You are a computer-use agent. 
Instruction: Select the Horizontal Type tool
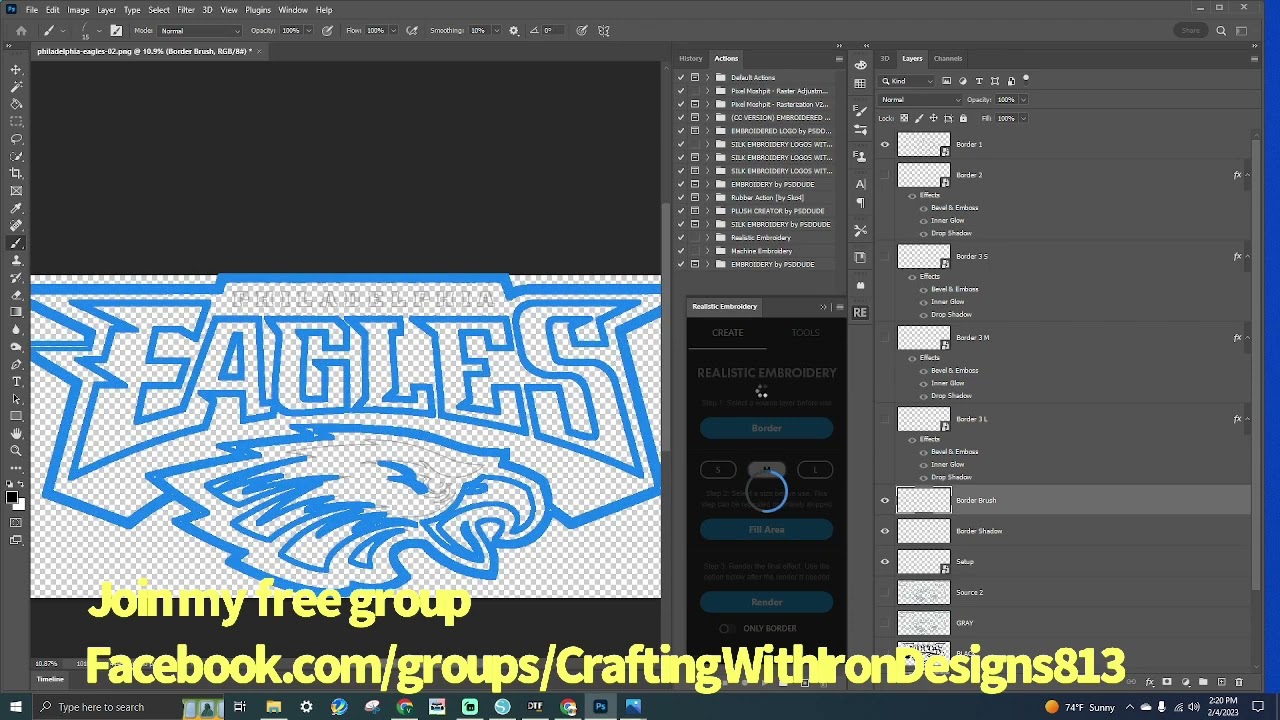[x=16, y=381]
